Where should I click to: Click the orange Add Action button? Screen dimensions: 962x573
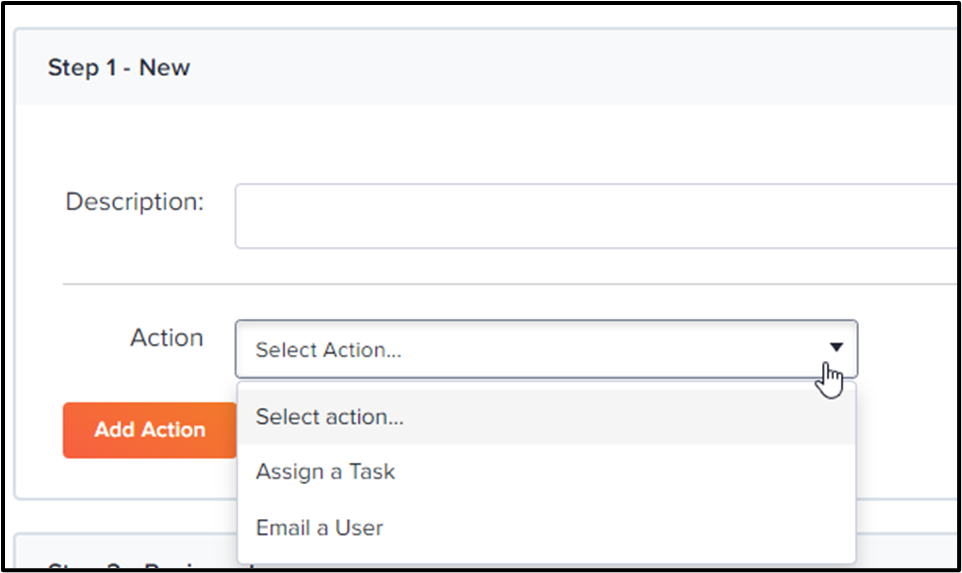[x=150, y=430]
